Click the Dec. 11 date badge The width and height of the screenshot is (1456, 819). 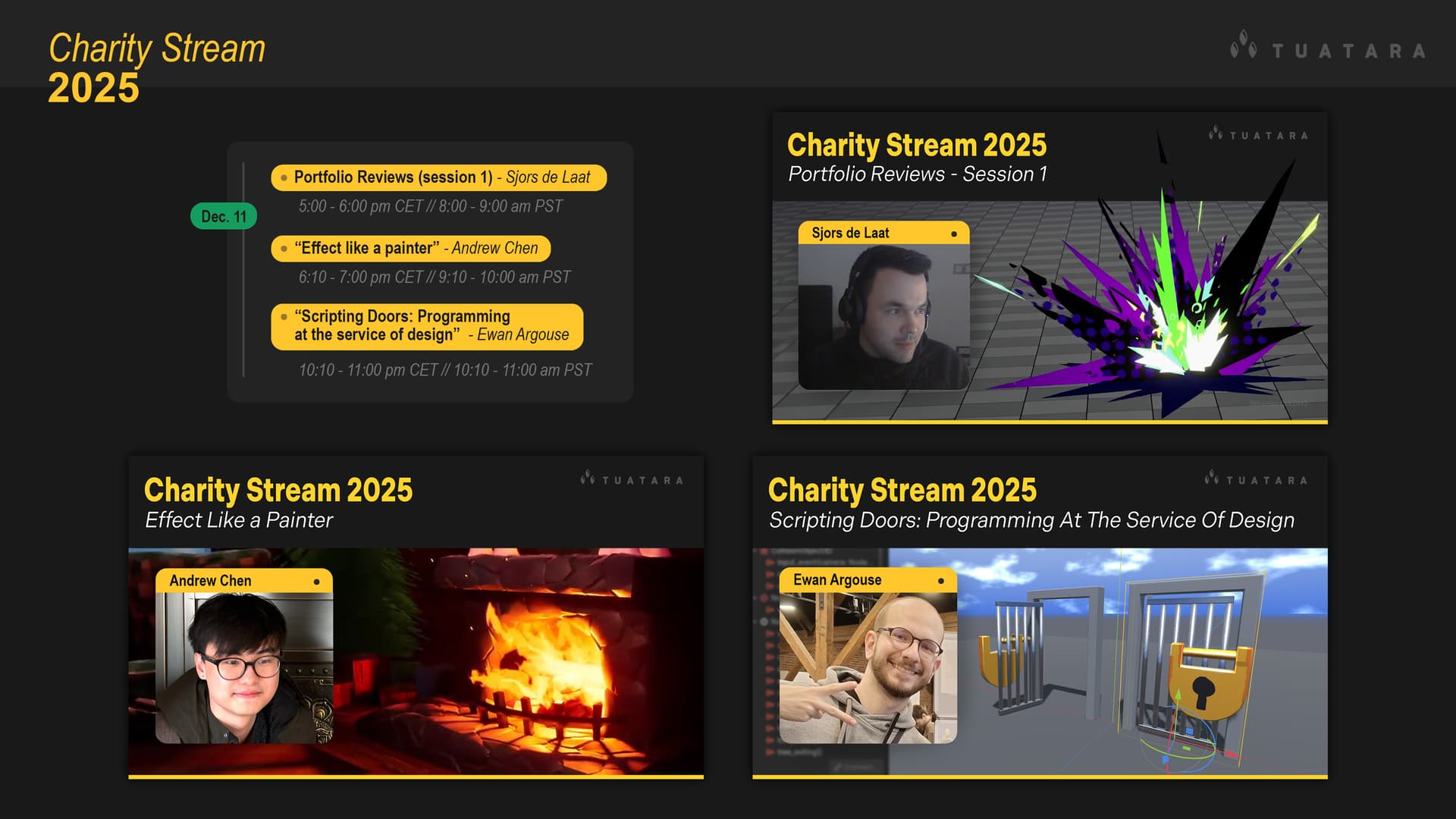pyautogui.click(x=224, y=216)
